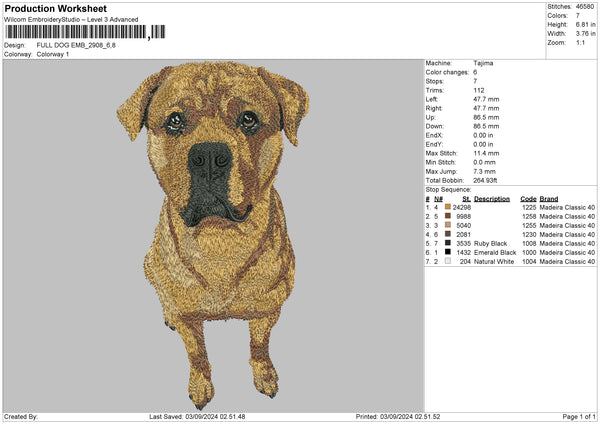The width and height of the screenshot is (600, 424).
Task: Select the color swatch for code 1258
Action: pyautogui.click(x=448, y=216)
